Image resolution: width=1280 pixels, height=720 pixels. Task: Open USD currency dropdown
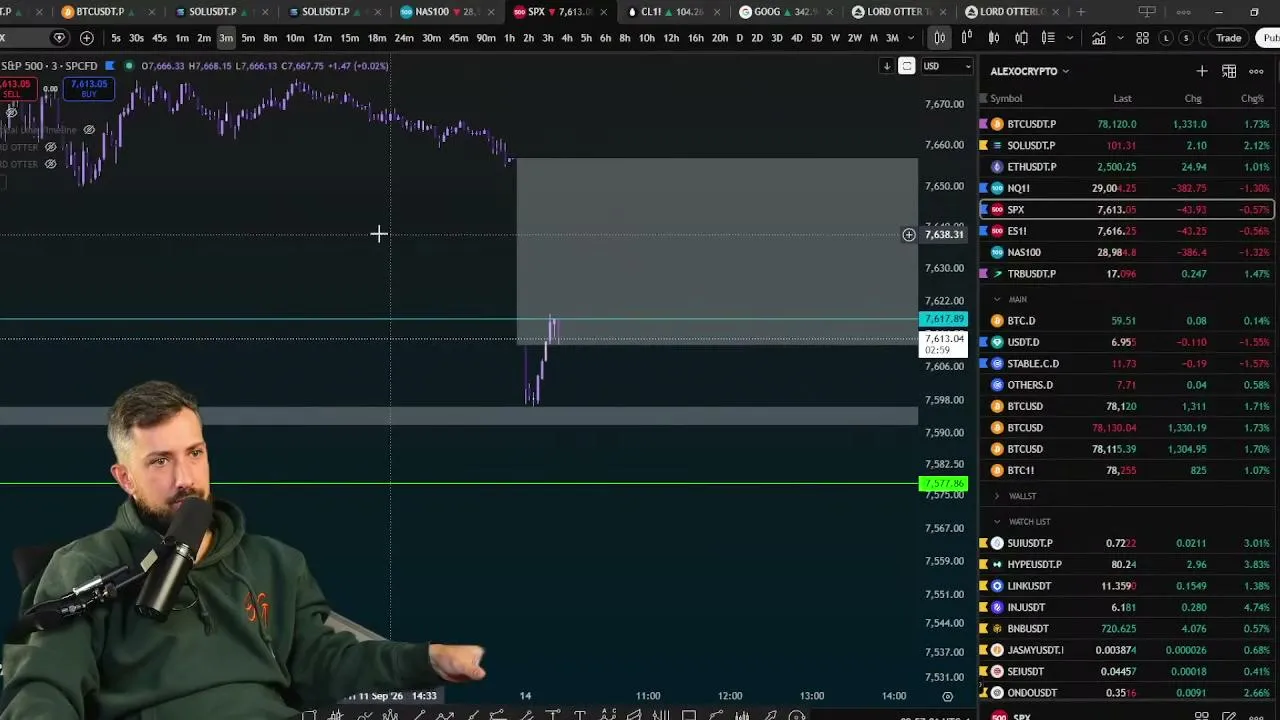coord(946,66)
